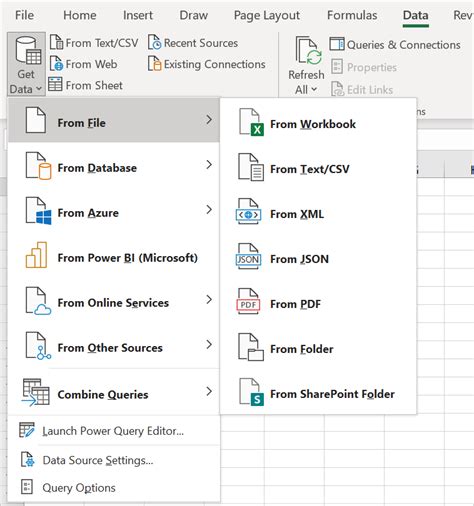
Task: Open Existing Connections icon in ribbon
Action: click(x=155, y=64)
